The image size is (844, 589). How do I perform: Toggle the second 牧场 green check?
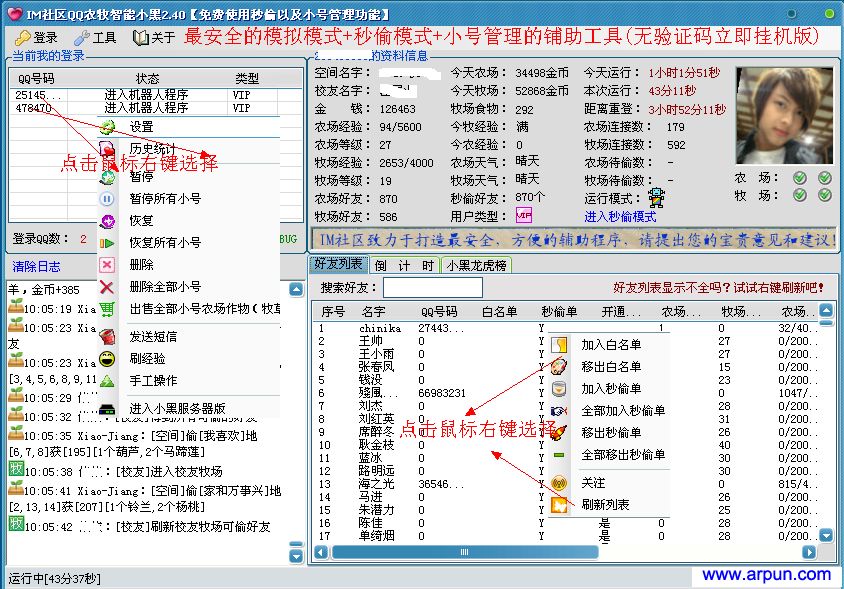click(x=825, y=195)
